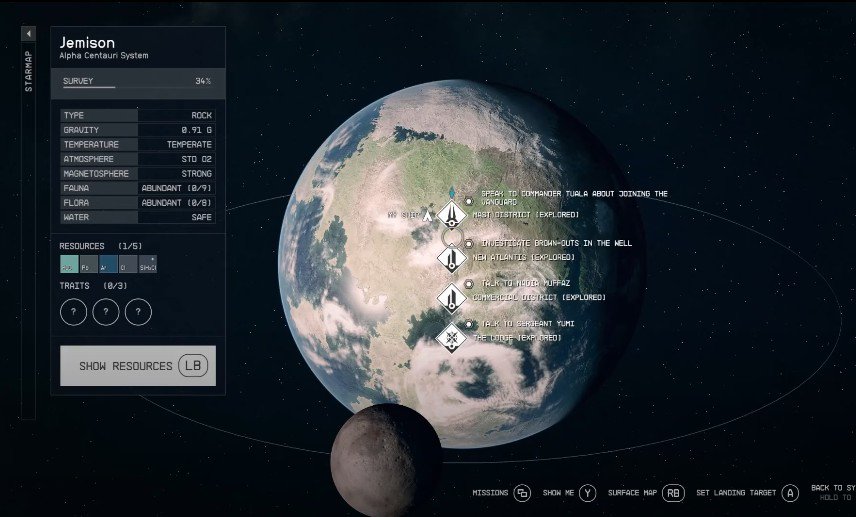Image resolution: width=856 pixels, height=517 pixels.
Task: Select the New Atlantis landing marker icon
Action: pyautogui.click(x=452, y=258)
